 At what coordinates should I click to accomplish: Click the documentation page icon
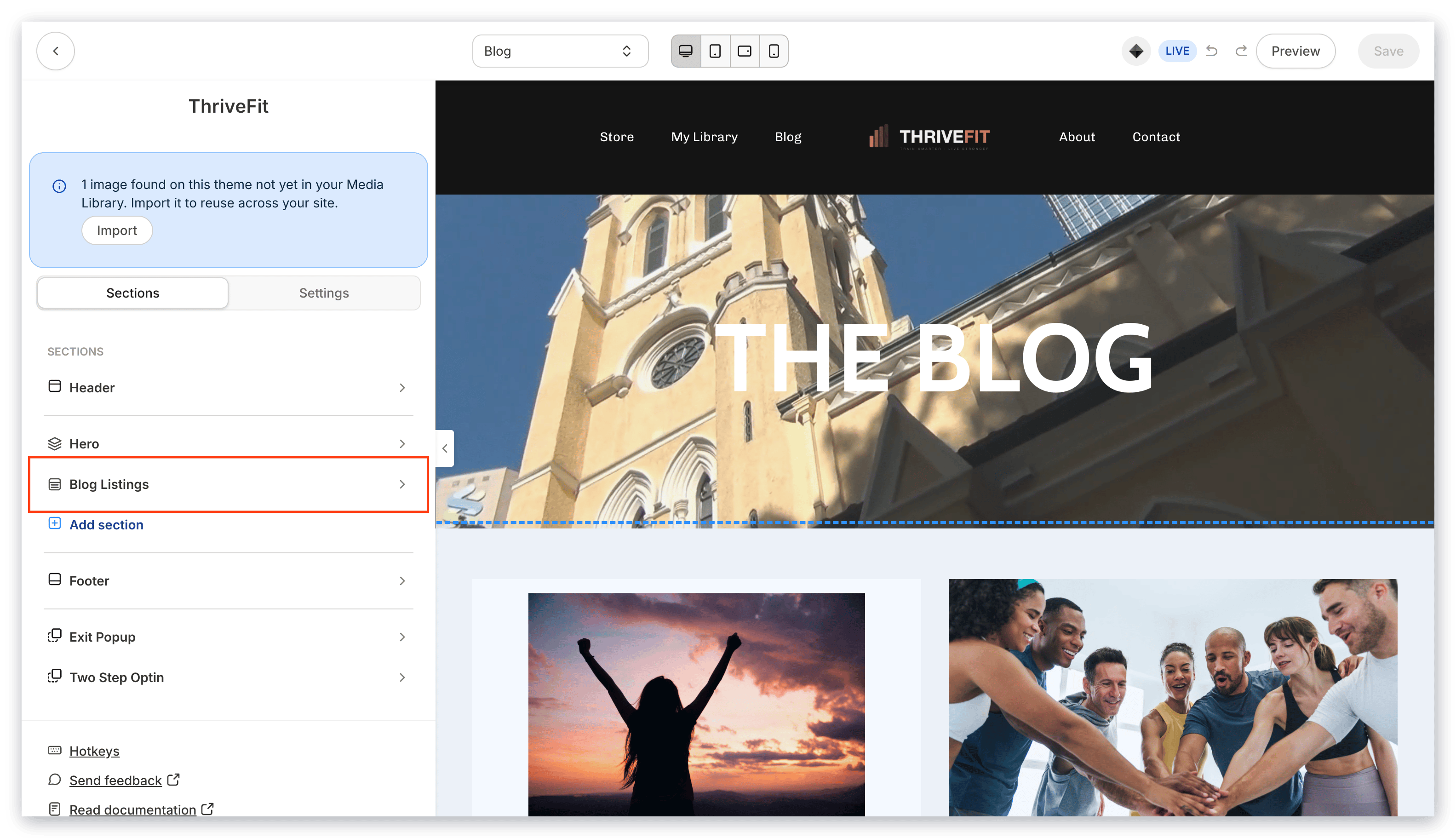55,809
